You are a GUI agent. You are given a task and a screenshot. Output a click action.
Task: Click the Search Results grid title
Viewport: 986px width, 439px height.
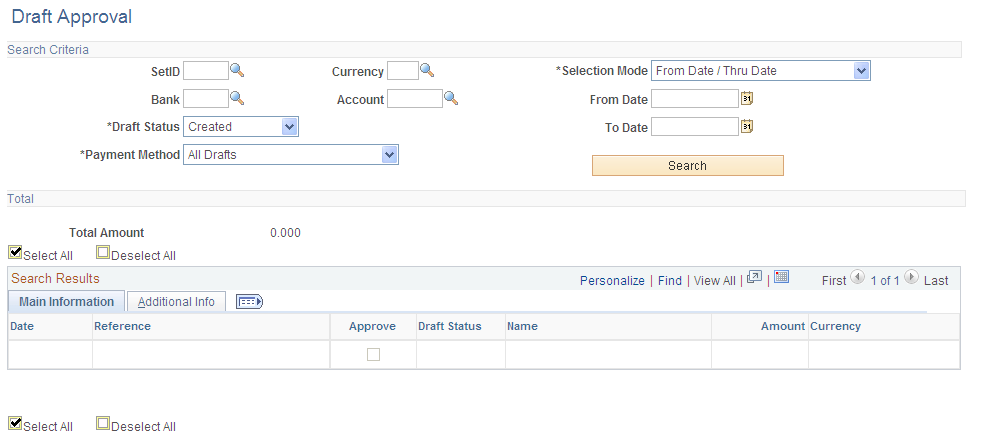[x=55, y=279]
